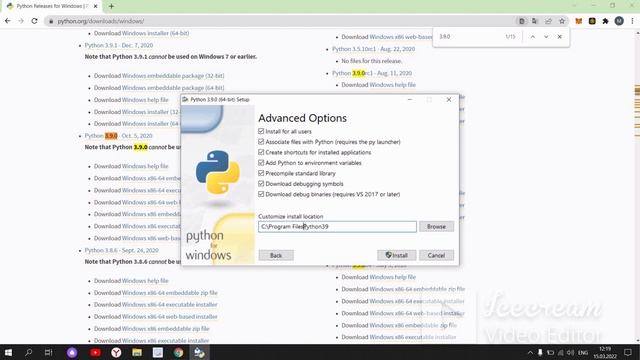Screen dimensions: 640x360
Task: Open taskbar Search
Action: (x=29, y=352)
